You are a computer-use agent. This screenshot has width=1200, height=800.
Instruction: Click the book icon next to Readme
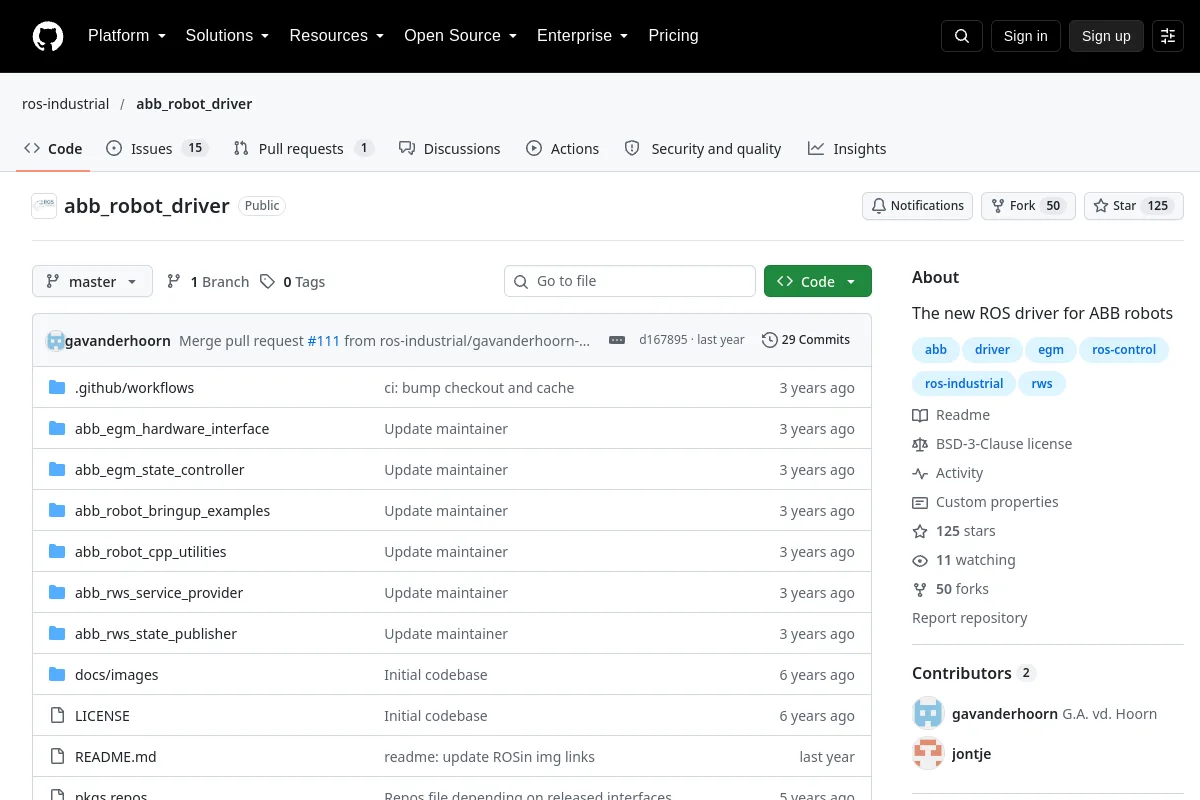click(920, 415)
